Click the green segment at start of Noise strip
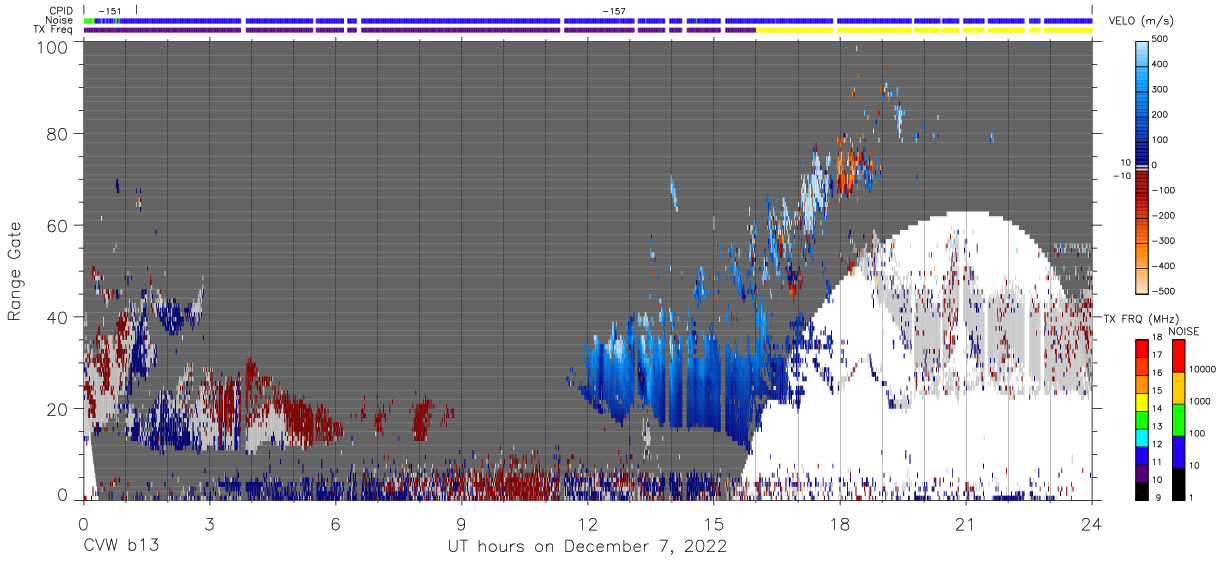Image resolution: width=1228 pixels, height=567 pixels. pyautogui.click(x=89, y=20)
